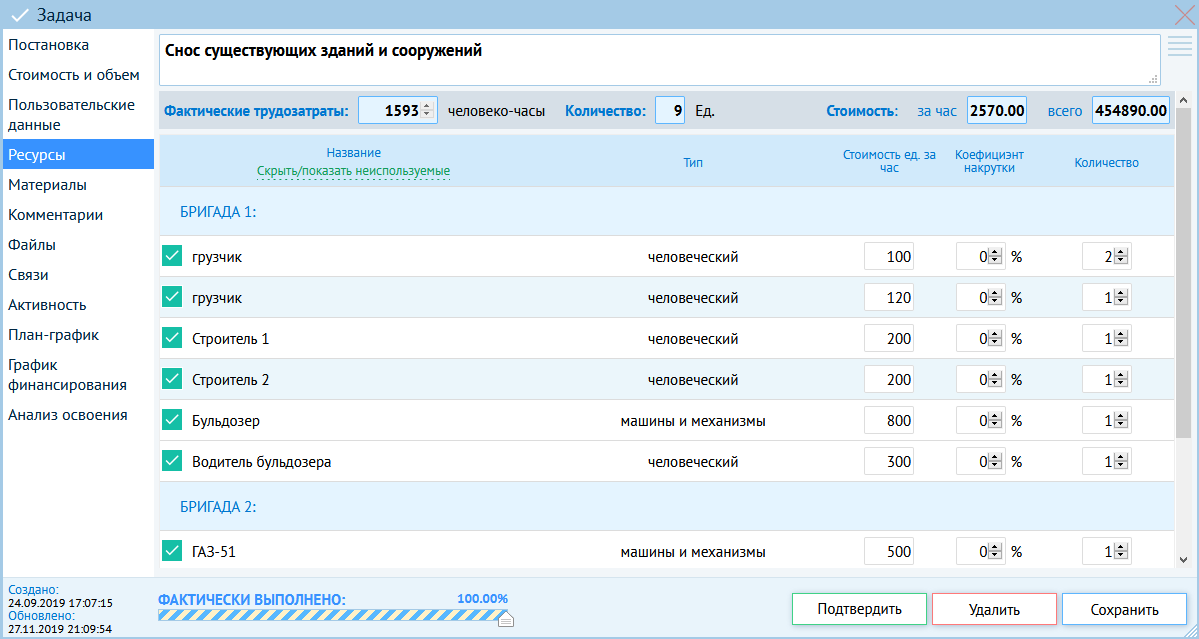Open Стоимость и объем section
Image resolution: width=1199 pixels, height=639 pixels.
click(x=78, y=75)
